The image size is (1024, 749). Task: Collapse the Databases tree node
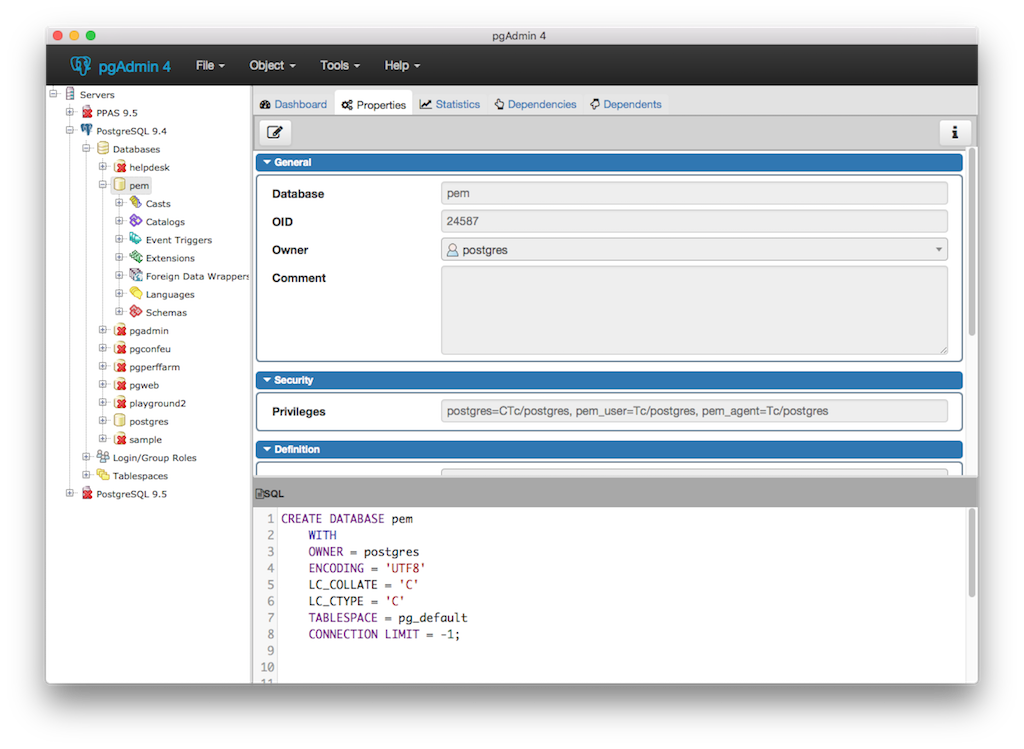coord(86,148)
